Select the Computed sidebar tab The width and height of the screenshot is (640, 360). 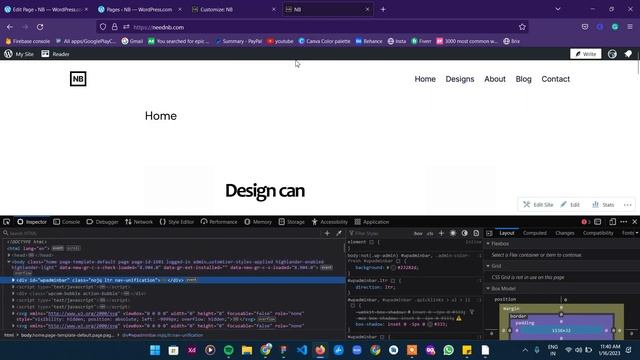coord(535,233)
